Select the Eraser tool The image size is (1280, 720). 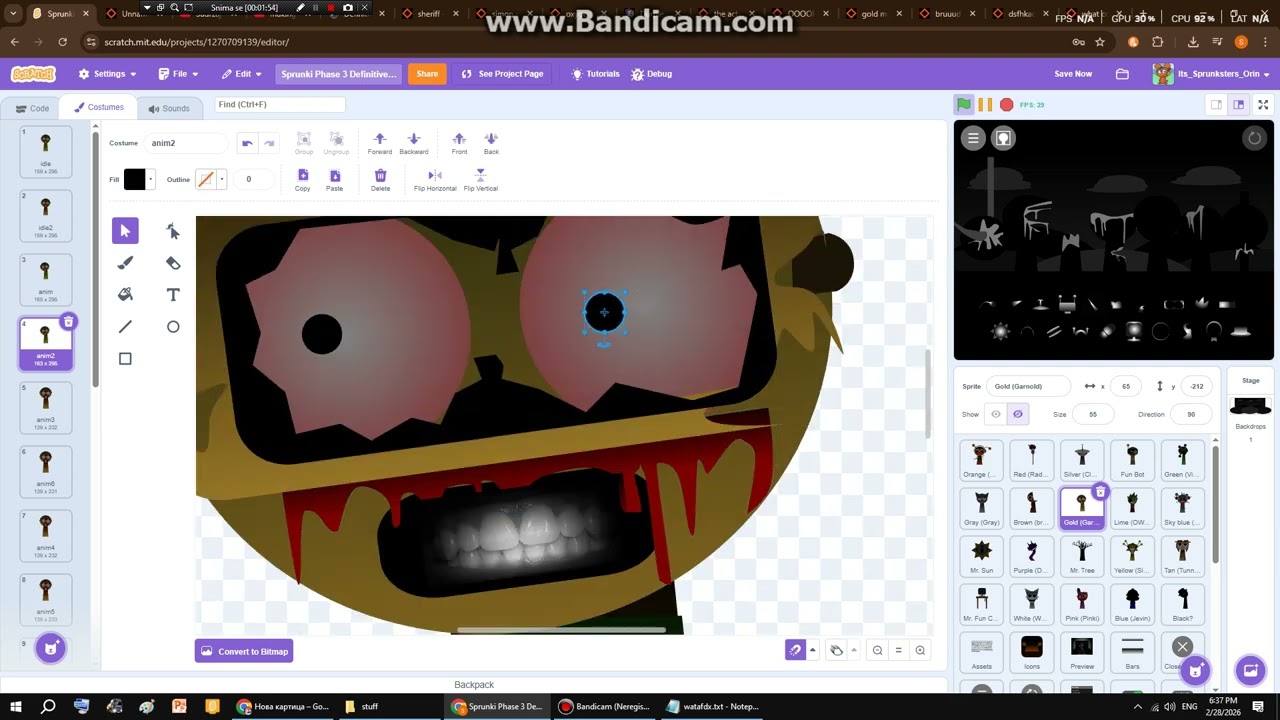tap(173, 263)
